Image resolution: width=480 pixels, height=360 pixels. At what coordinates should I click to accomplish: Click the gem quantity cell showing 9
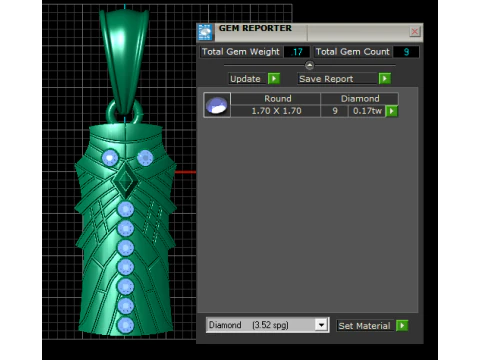pyautogui.click(x=335, y=111)
